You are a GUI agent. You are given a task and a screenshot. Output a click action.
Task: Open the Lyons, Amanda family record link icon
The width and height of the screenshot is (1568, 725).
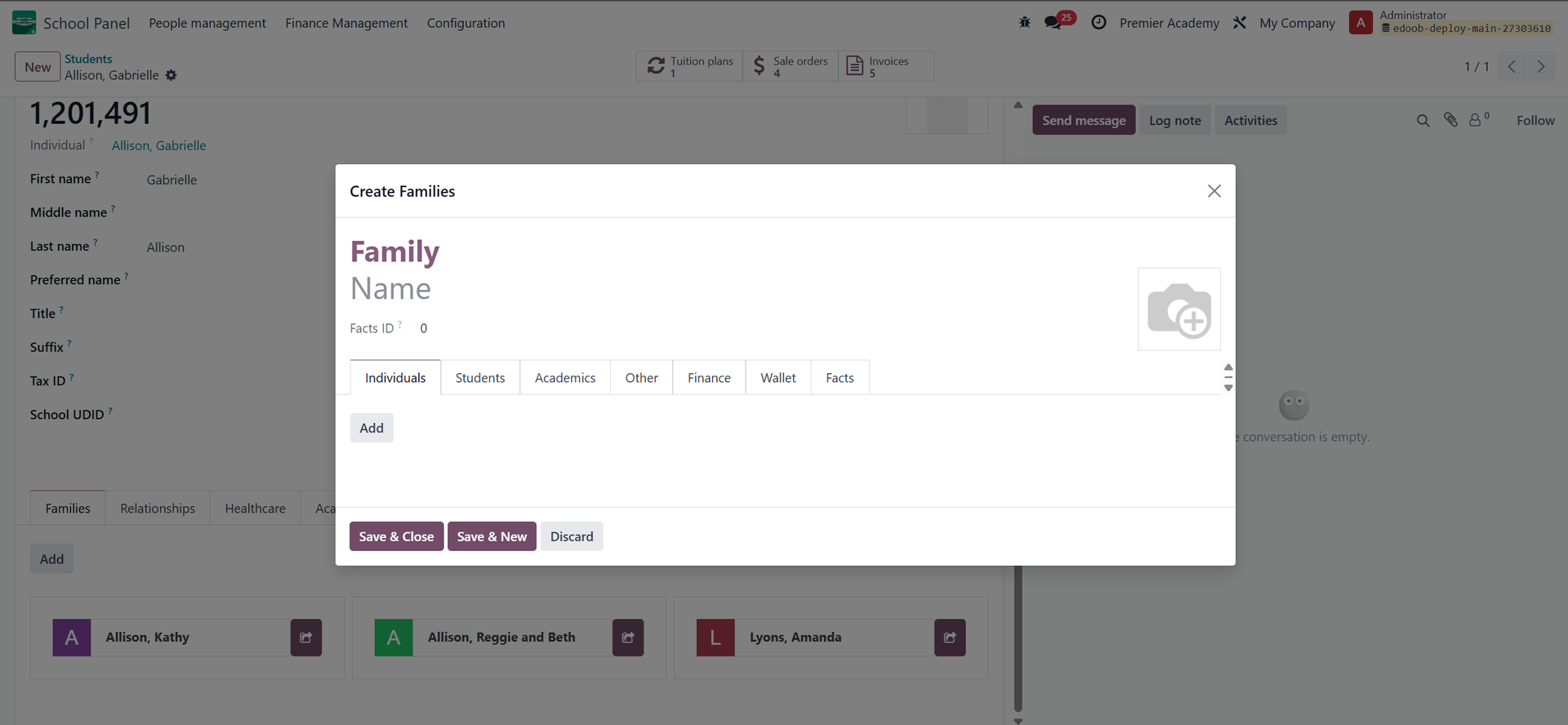[x=950, y=638]
